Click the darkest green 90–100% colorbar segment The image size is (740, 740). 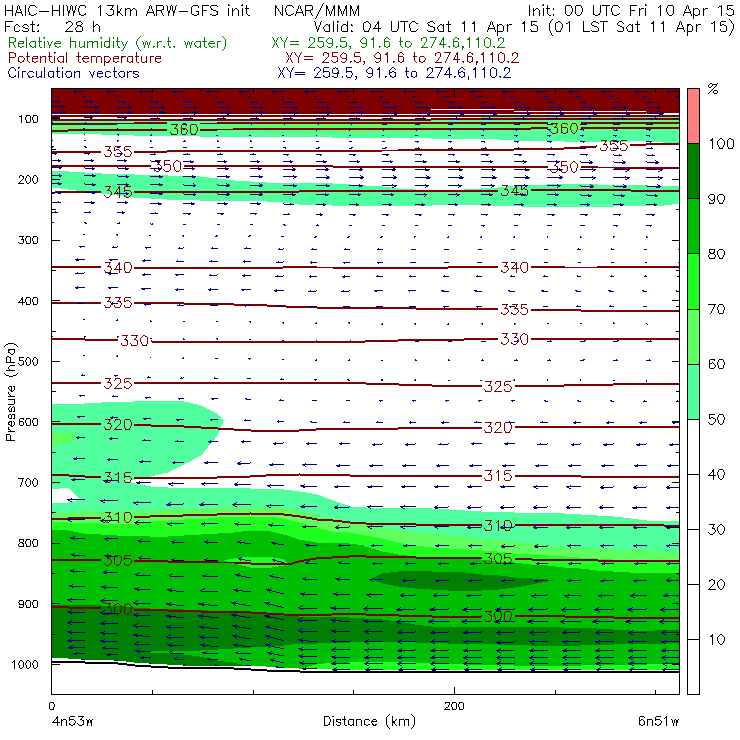click(x=693, y=171)
